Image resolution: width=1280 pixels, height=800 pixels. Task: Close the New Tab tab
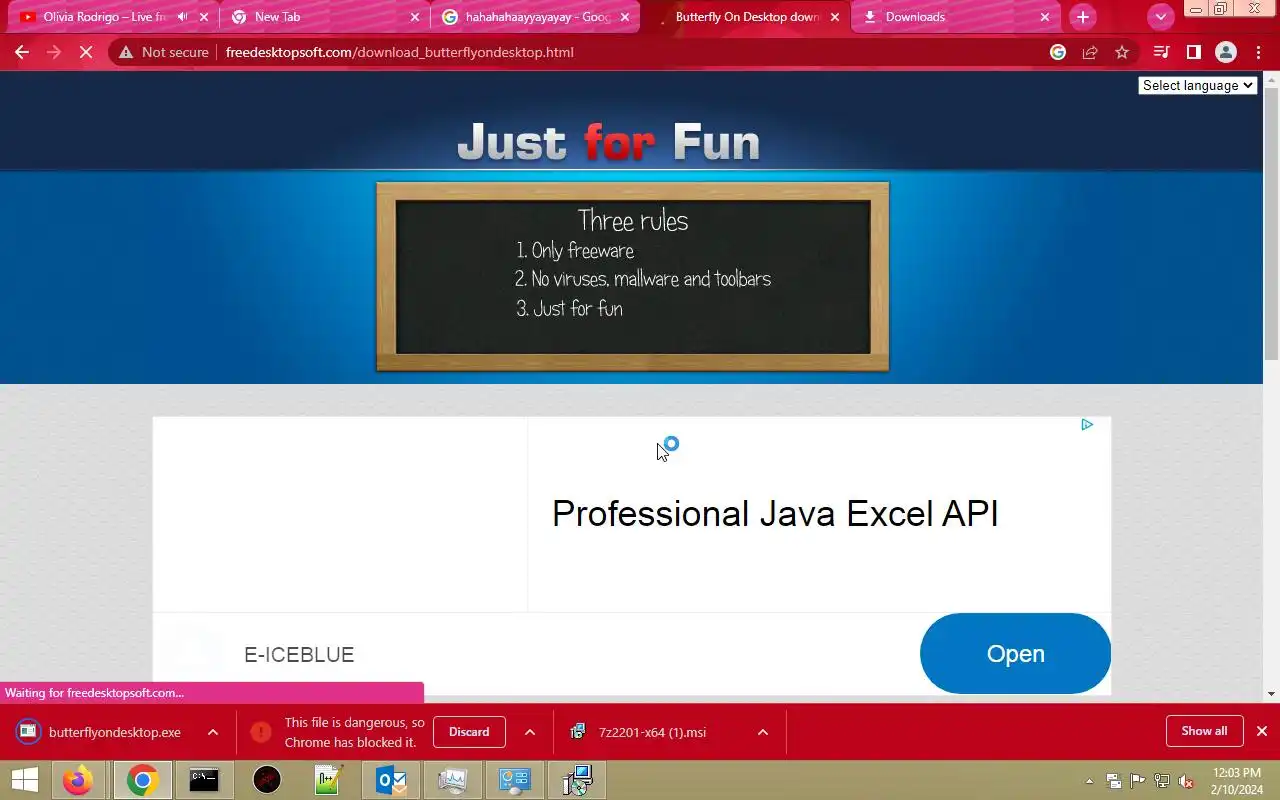point(415,17)
